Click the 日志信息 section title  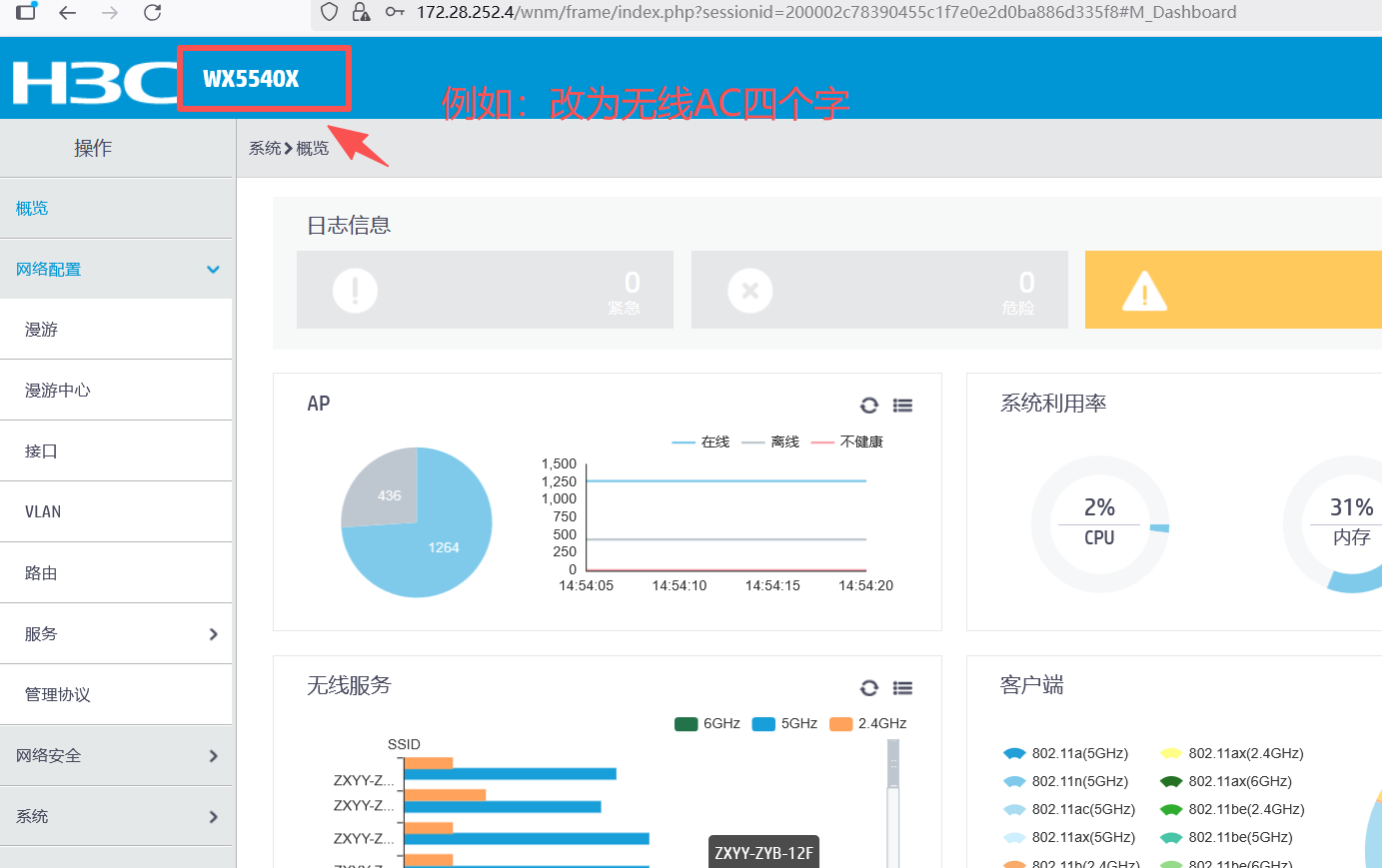(349, 226)
